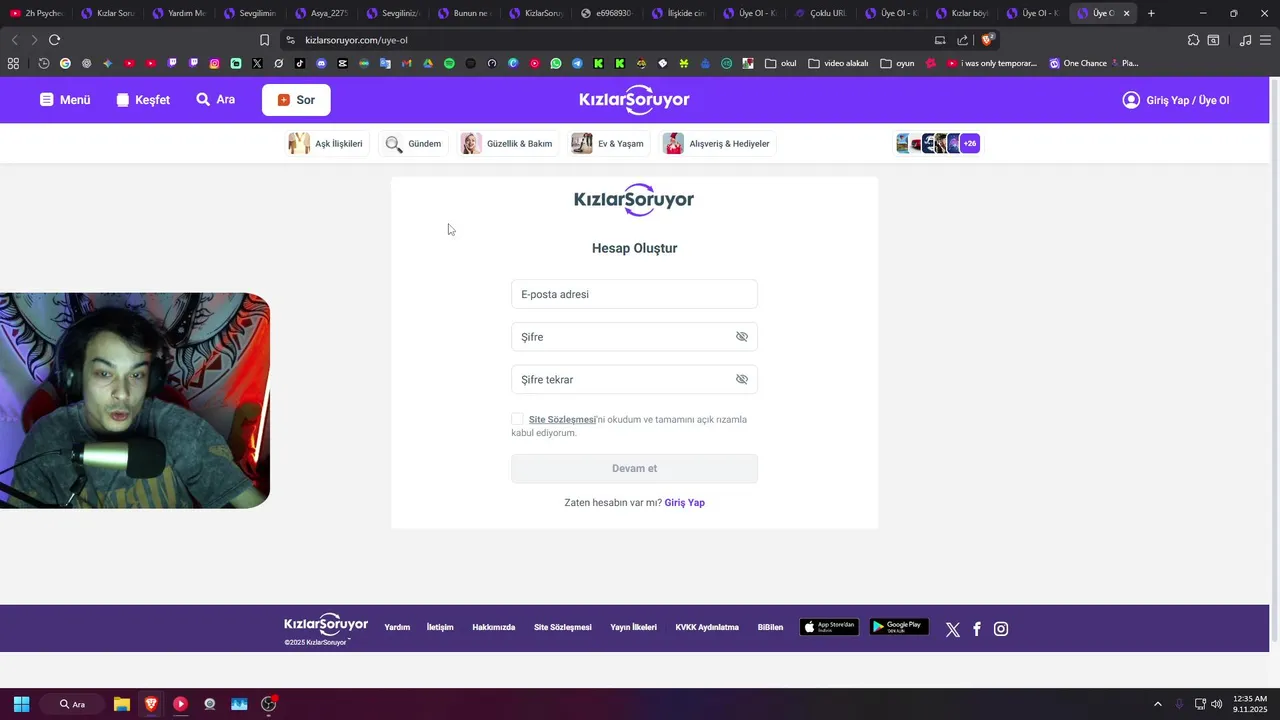This screenshot has width=1280, height=720.
Task: Open the Discord bookmark icon
Action: point(321,63)
